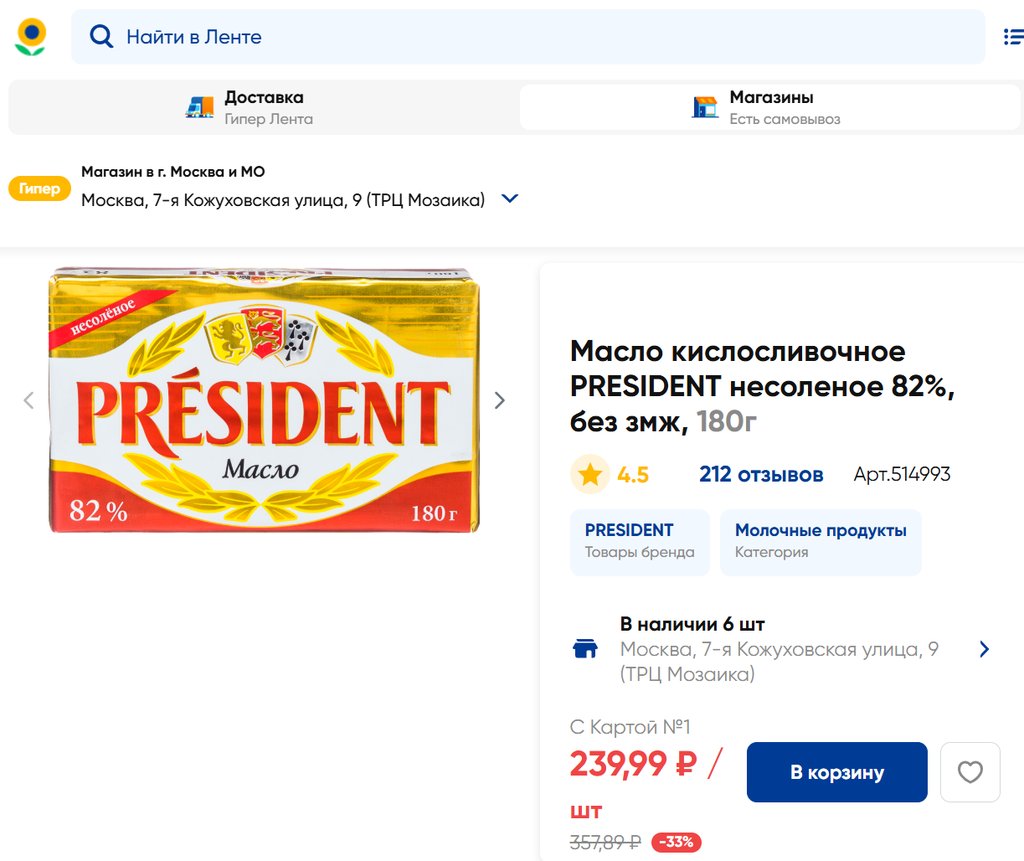Open the catalog list menu icon

click(1012, 37)
